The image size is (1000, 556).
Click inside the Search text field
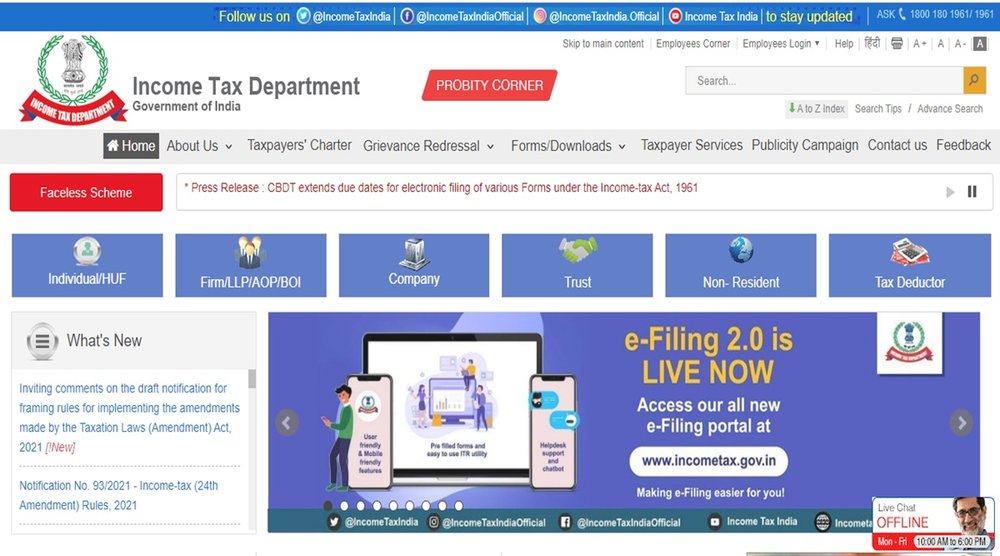(x=824, y=81)
